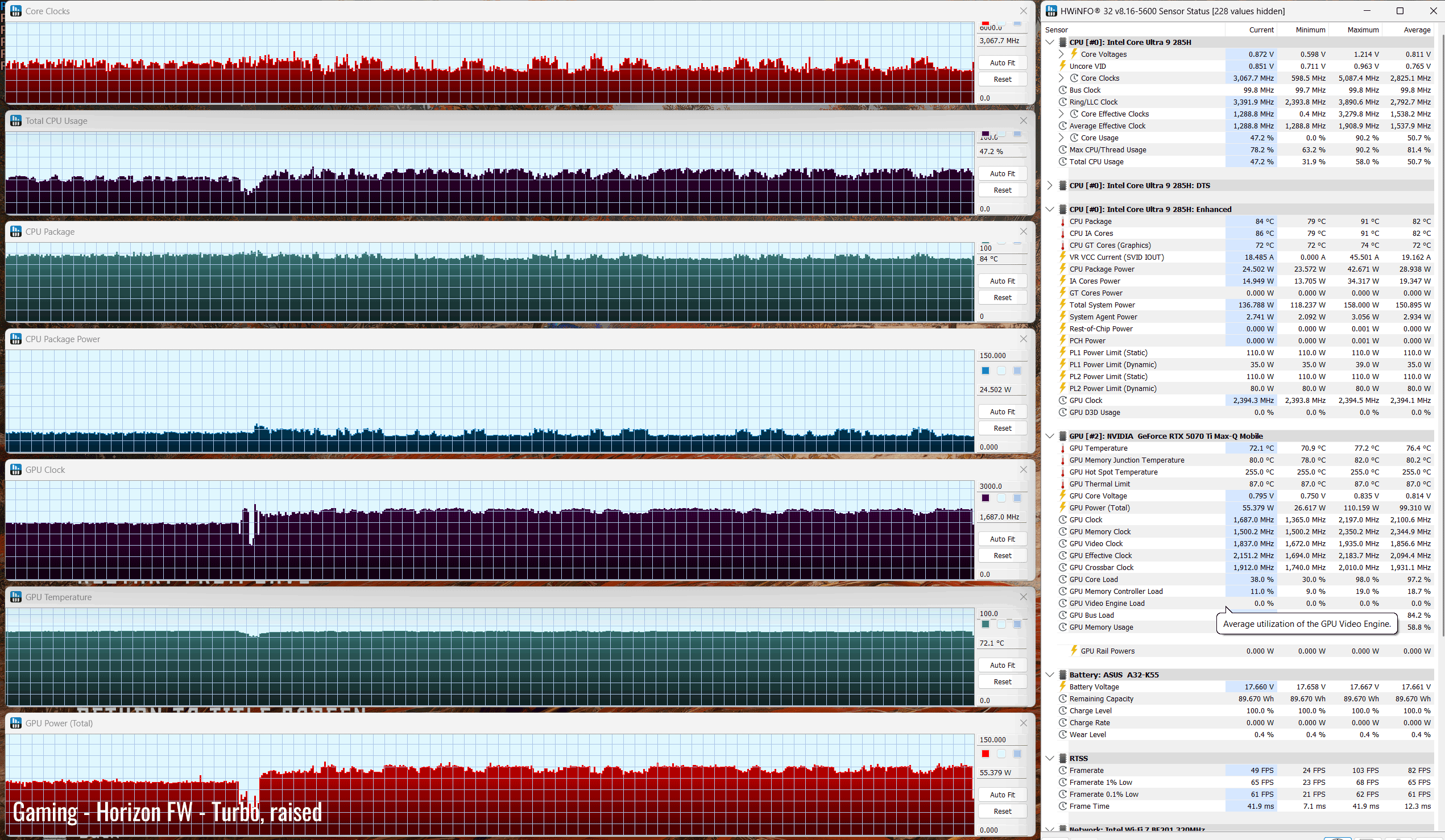Click the CPU Package Power window icon
Screen dimensions: 1445x840
click(15, 339)
